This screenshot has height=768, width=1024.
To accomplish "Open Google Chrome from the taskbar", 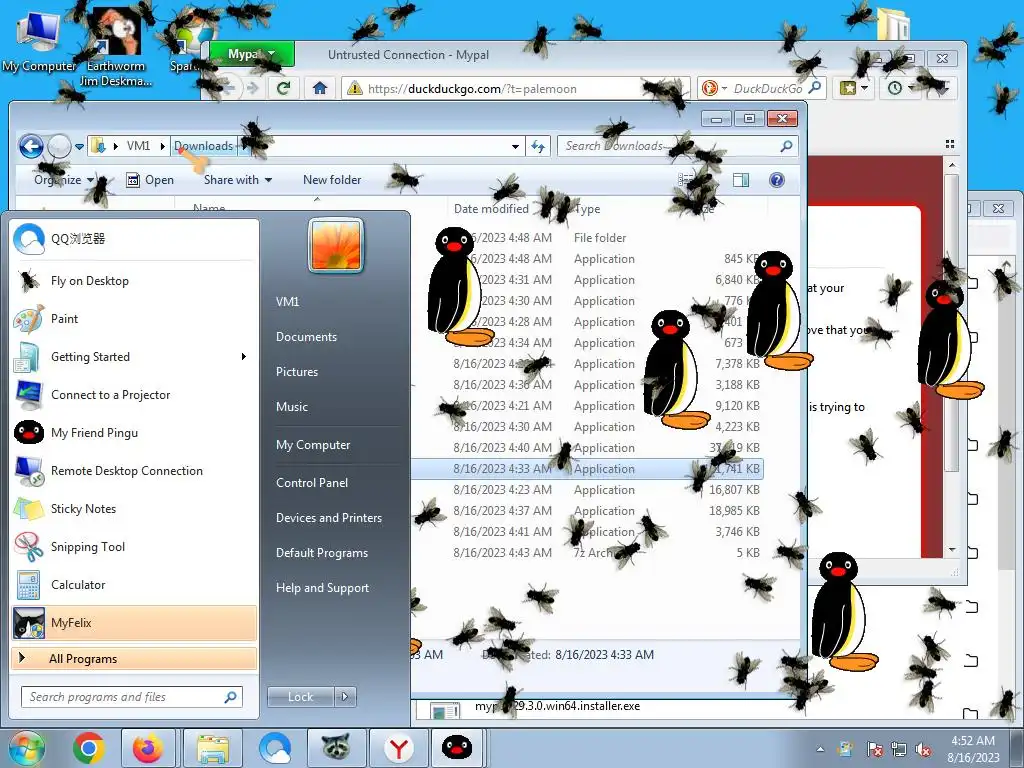I will pyautogui.click(x=89, y=748).
